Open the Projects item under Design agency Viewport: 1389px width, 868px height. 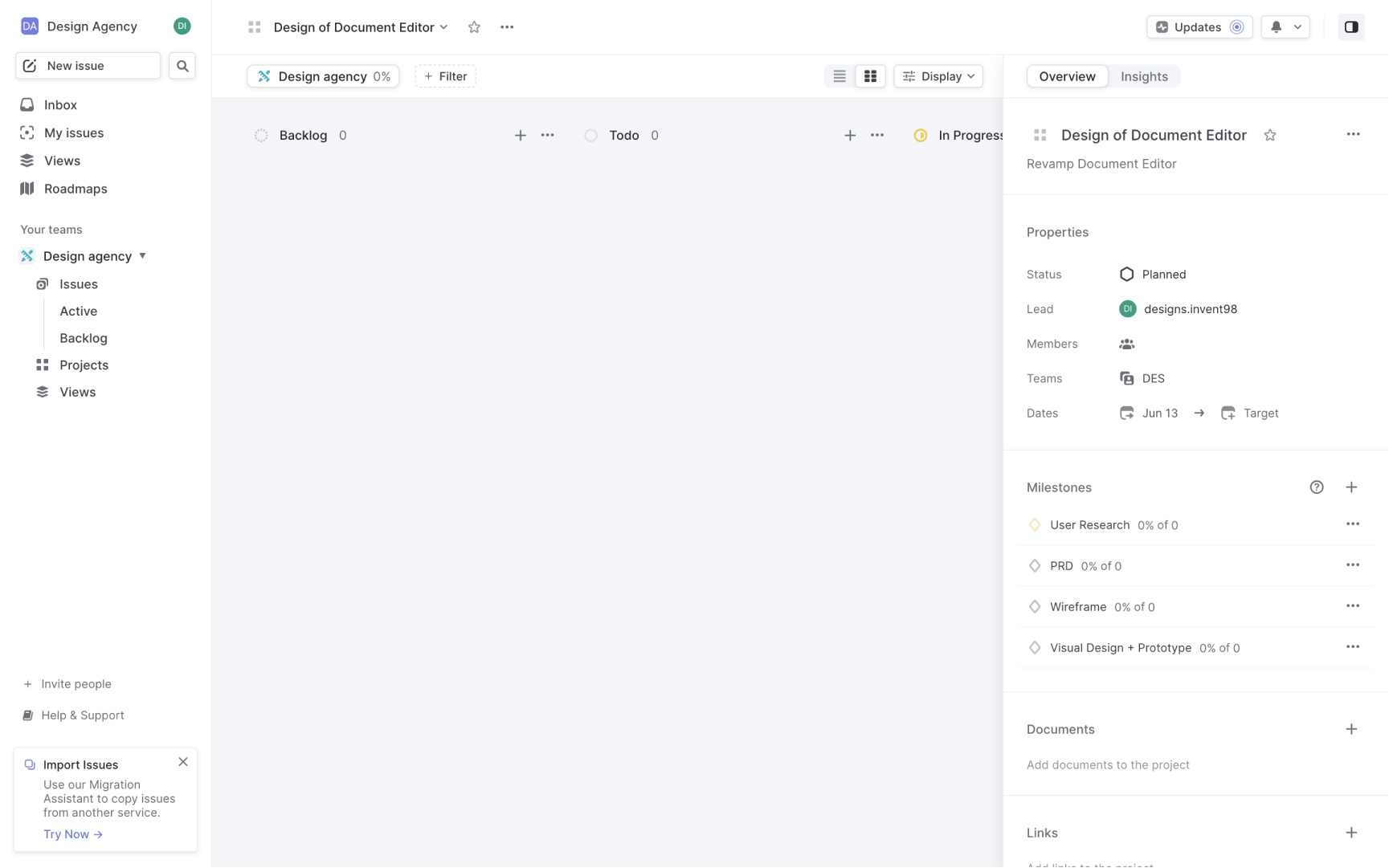tap(84, 365)
